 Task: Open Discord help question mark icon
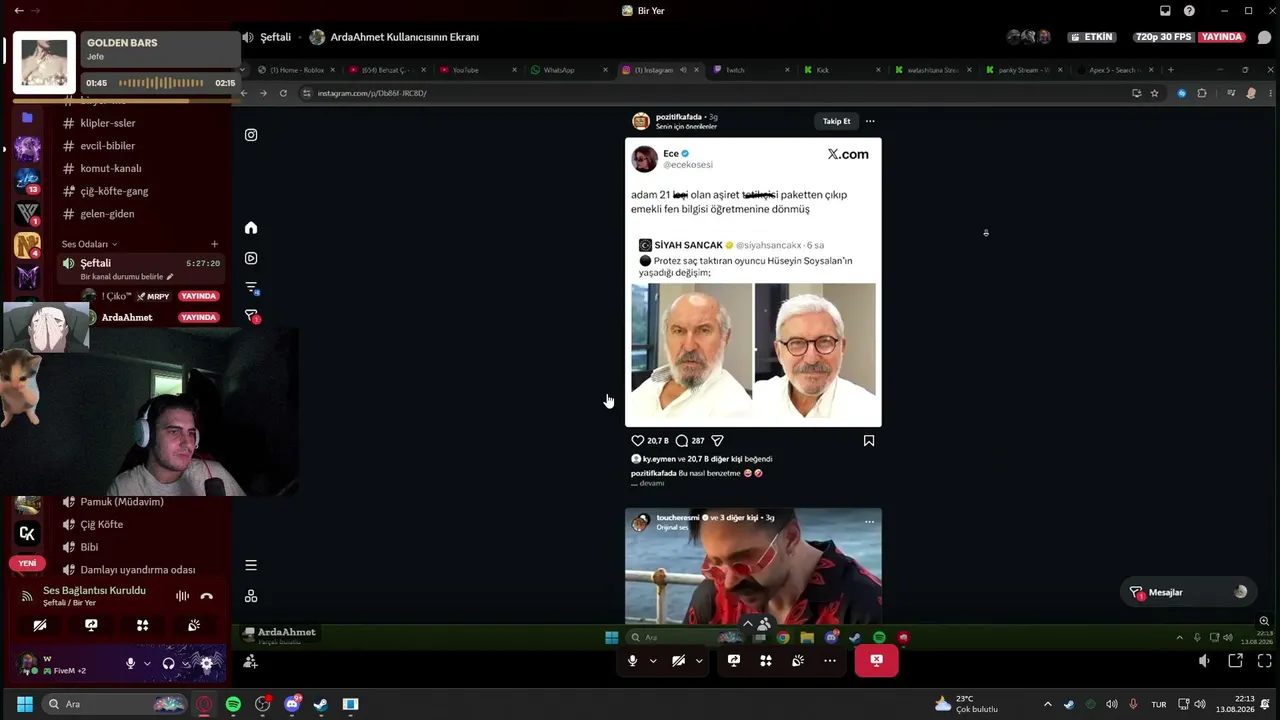(x=1189, y=11)
